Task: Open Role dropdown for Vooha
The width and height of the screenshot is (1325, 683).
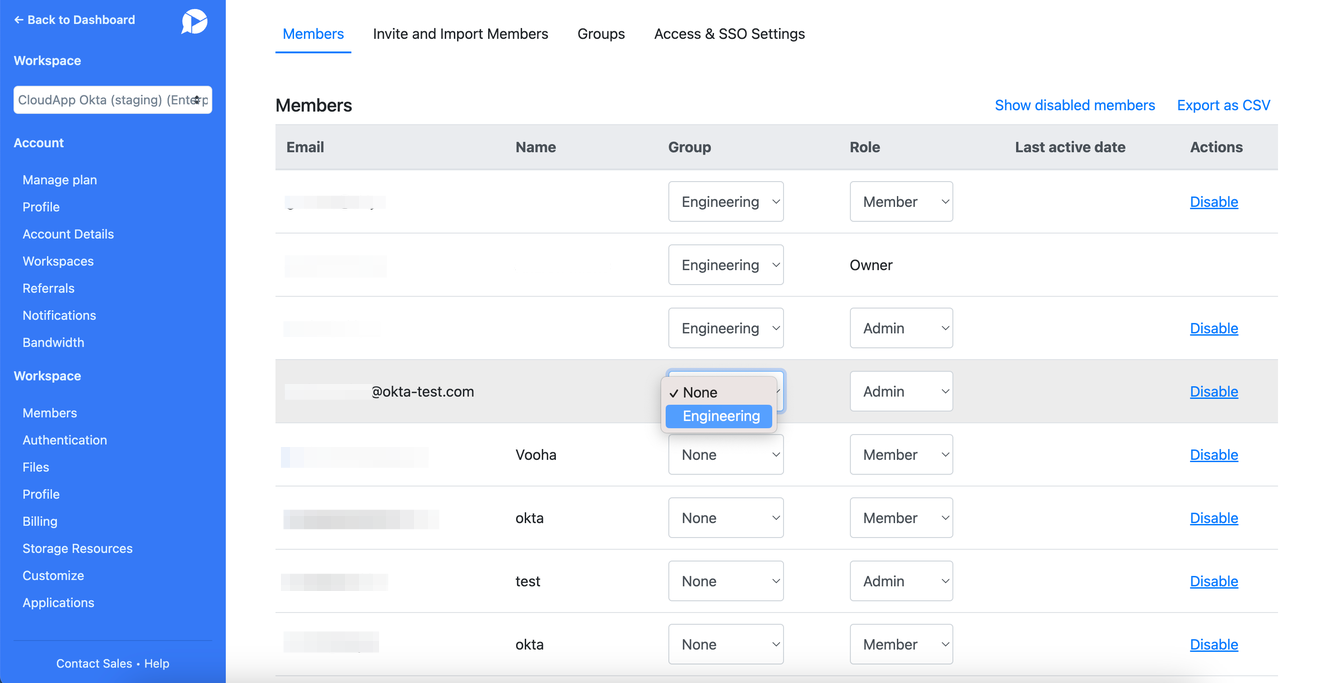Action: (901, 455)
